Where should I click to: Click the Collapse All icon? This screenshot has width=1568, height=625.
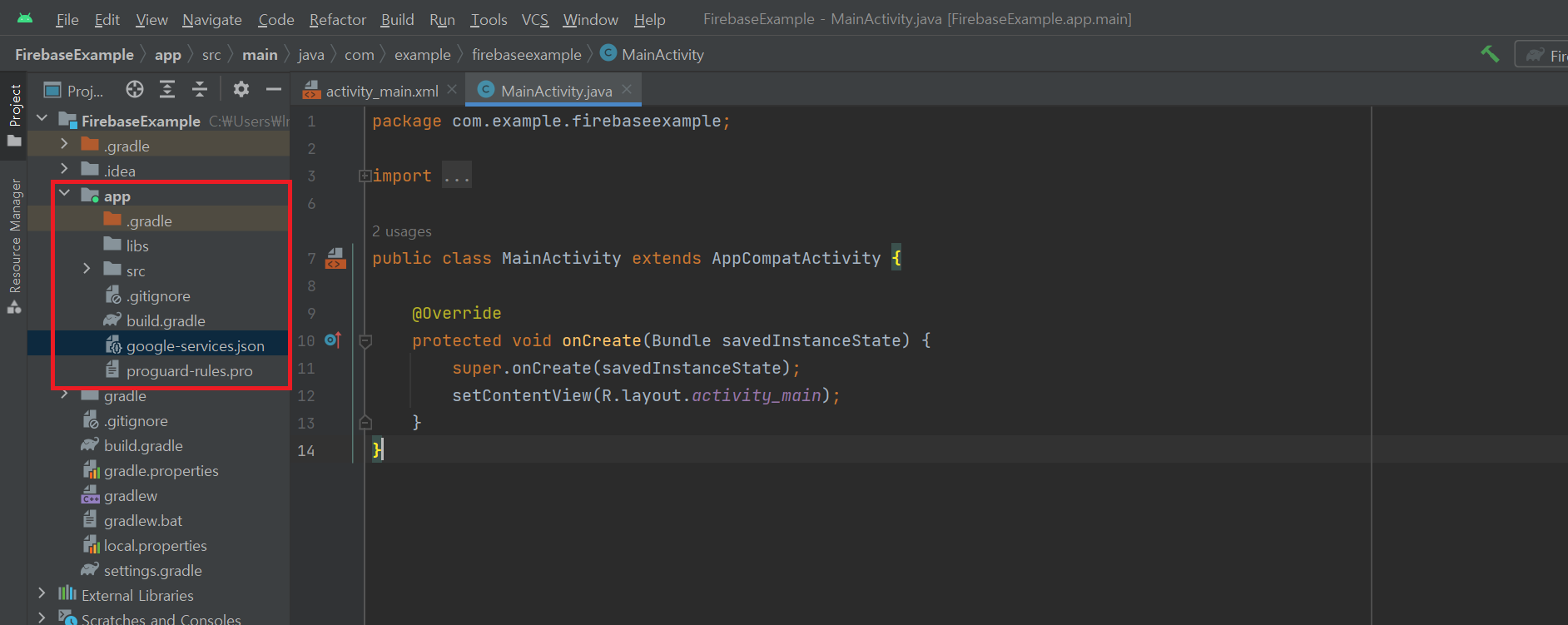click(200, 89)
